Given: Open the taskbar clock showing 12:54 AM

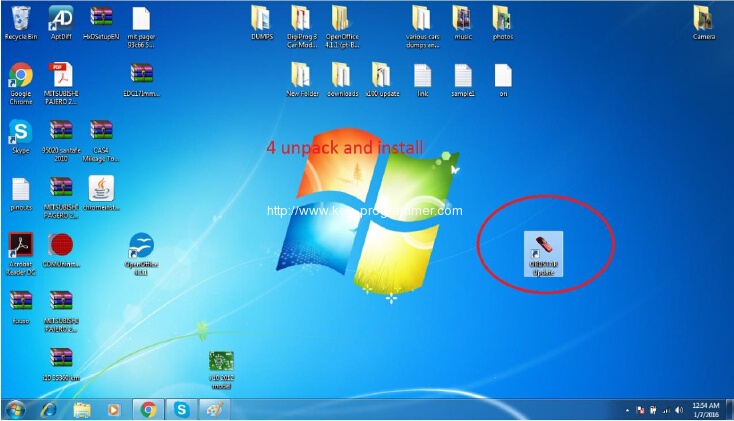Looking at the screenshot, I should (x=705, y=410).
